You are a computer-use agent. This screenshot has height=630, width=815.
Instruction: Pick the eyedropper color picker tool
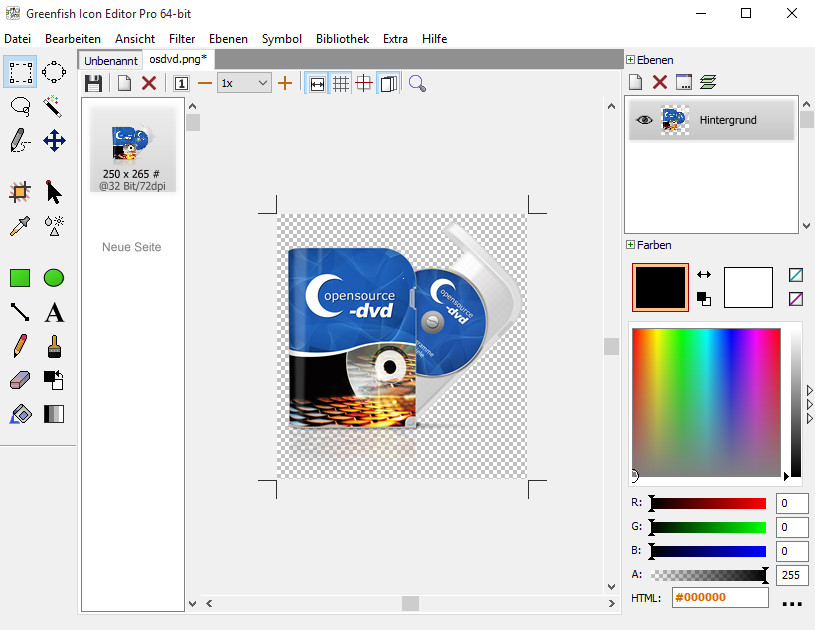coord(20,225)
